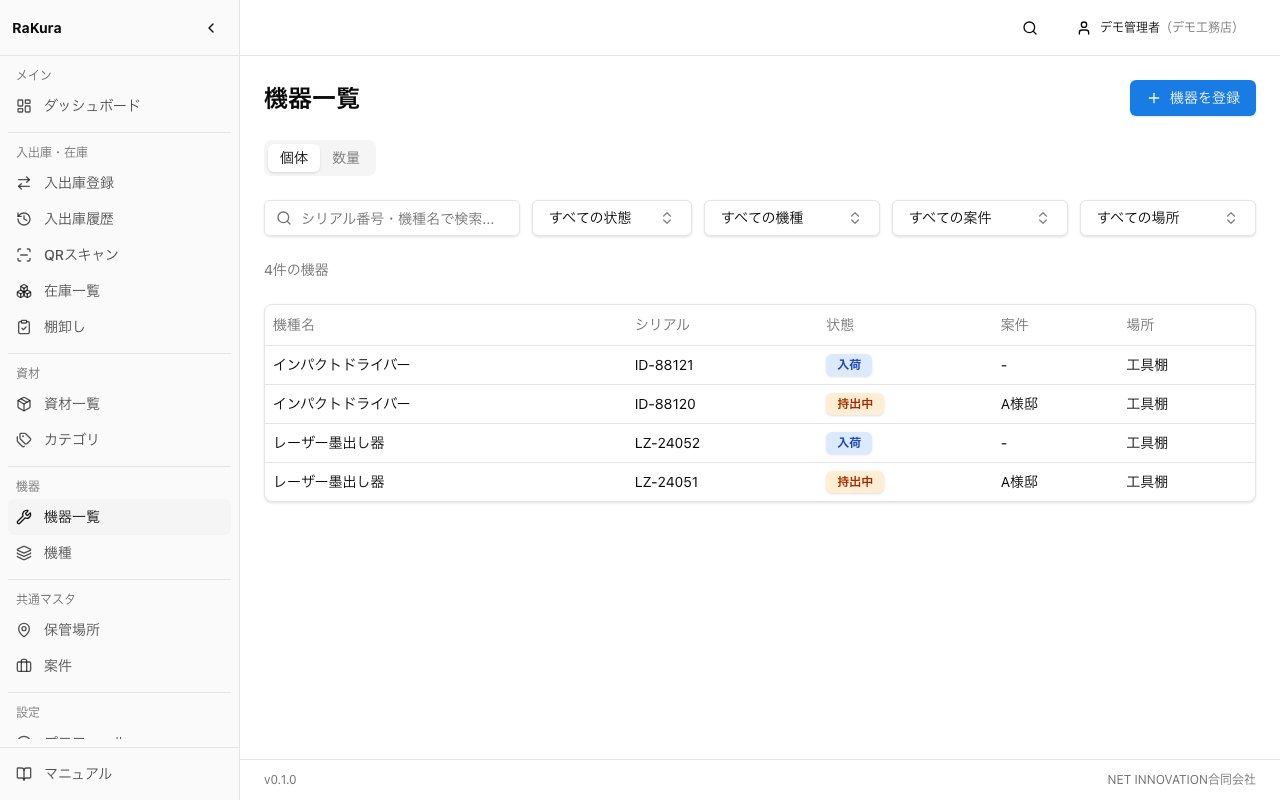The width and height of the screenshot is (1280, 800).
Task: Switch to the 個体 tab
Action: point(294,158)
